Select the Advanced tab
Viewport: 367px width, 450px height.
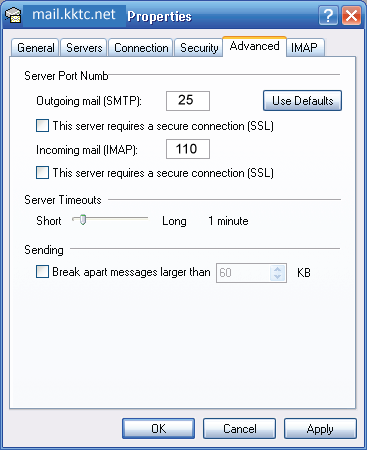click(x=254, y=46)
